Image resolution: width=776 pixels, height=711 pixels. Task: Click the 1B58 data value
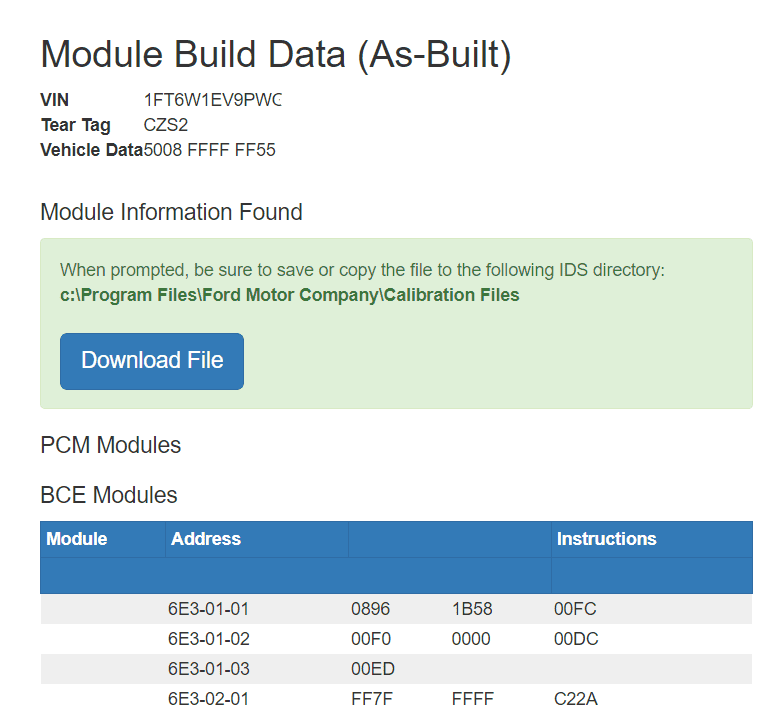pyautogui.click(x=472, y=609)
